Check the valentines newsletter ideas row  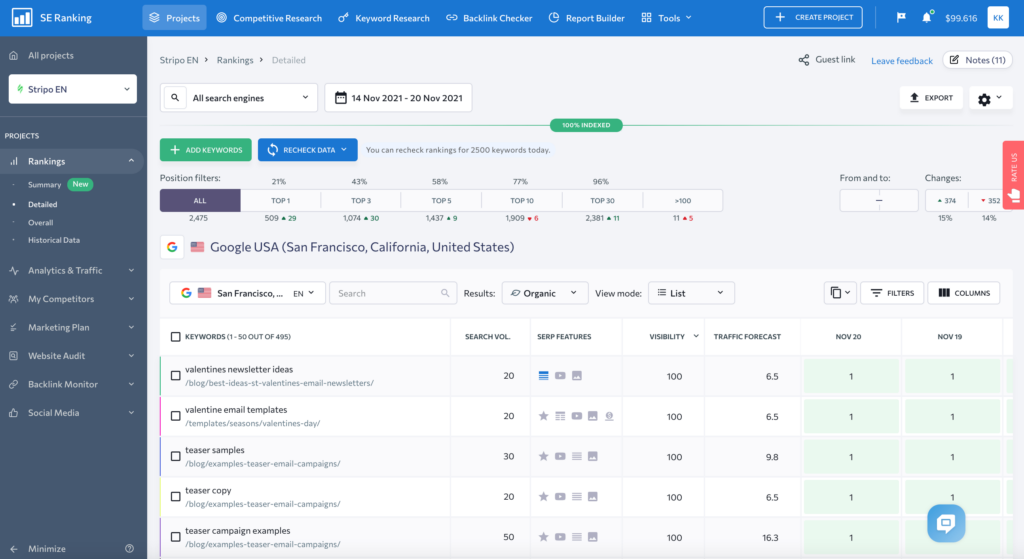[x=176, y=375]
